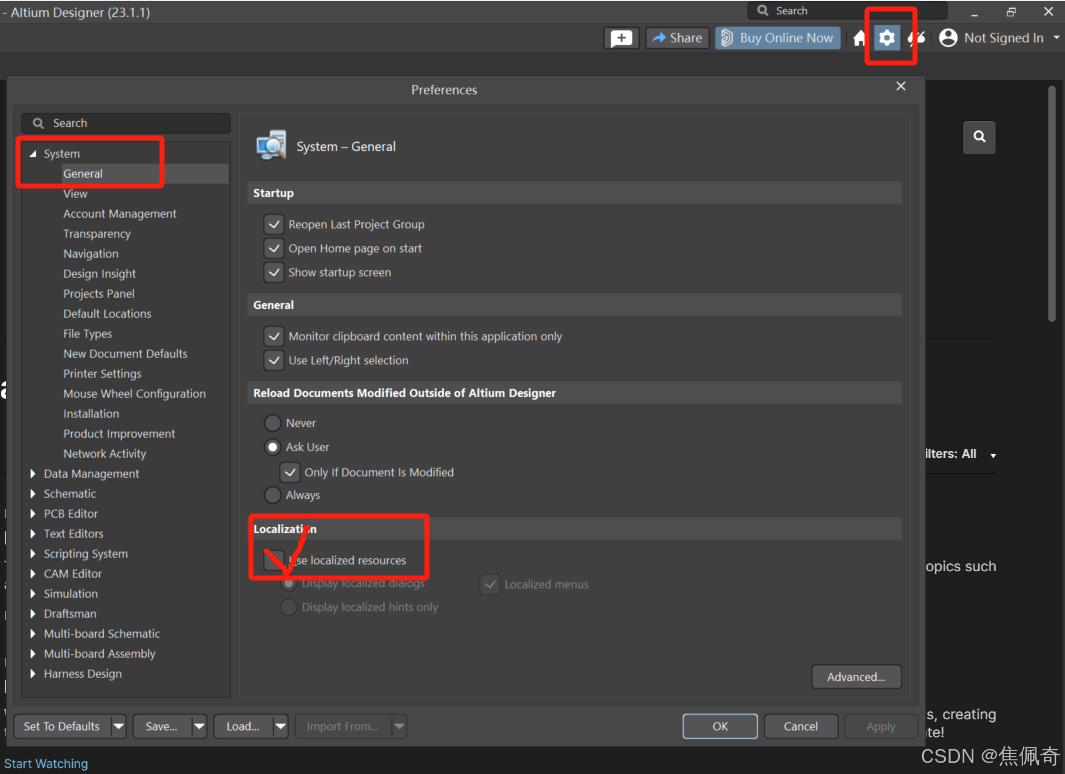The image size is (1065, 774).
Task: Open Projects Panel preferences
Action: point(98,294)
